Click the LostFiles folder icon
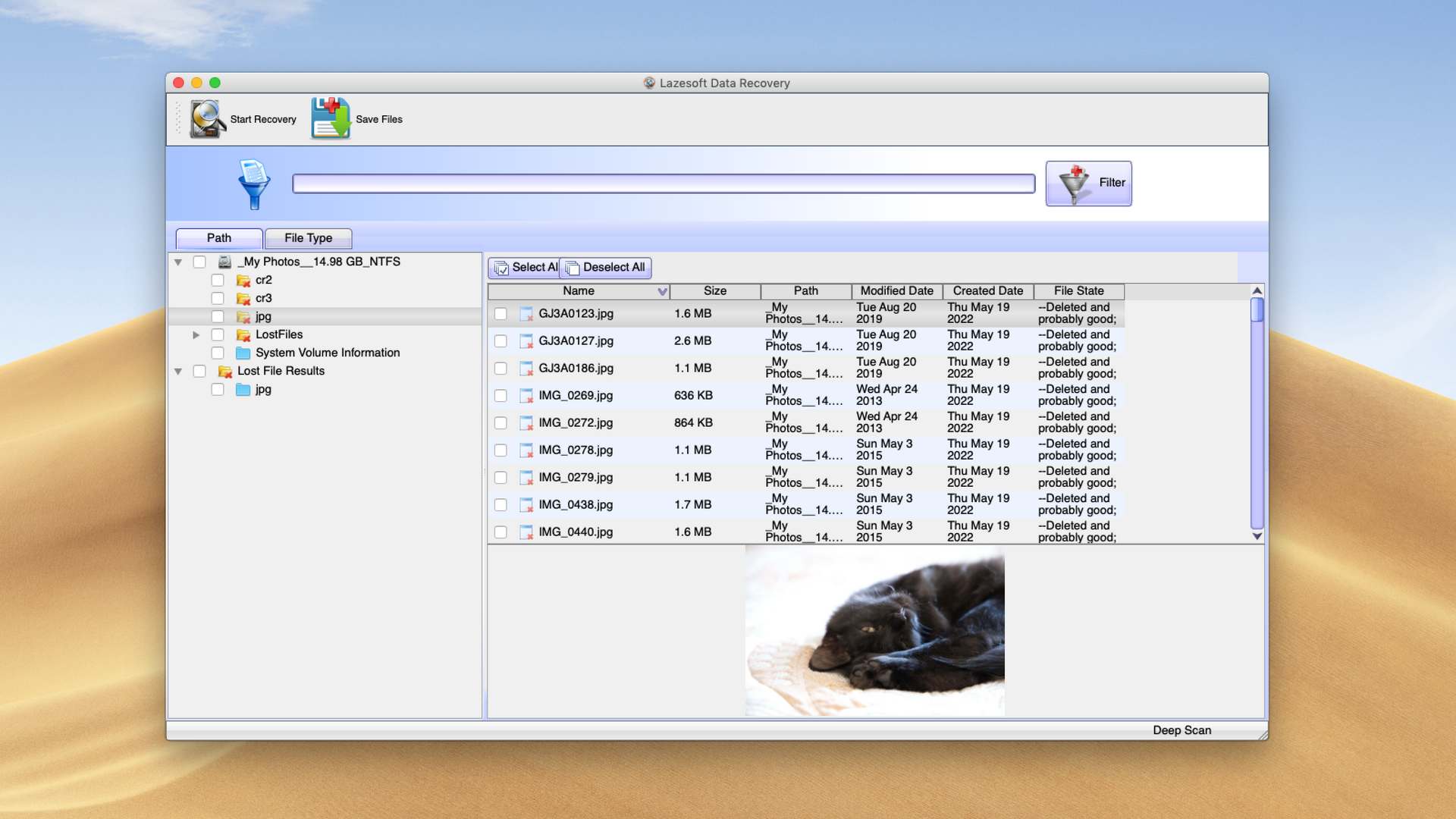Viewport: 1456px width, 819px height. tap(243, 335)
